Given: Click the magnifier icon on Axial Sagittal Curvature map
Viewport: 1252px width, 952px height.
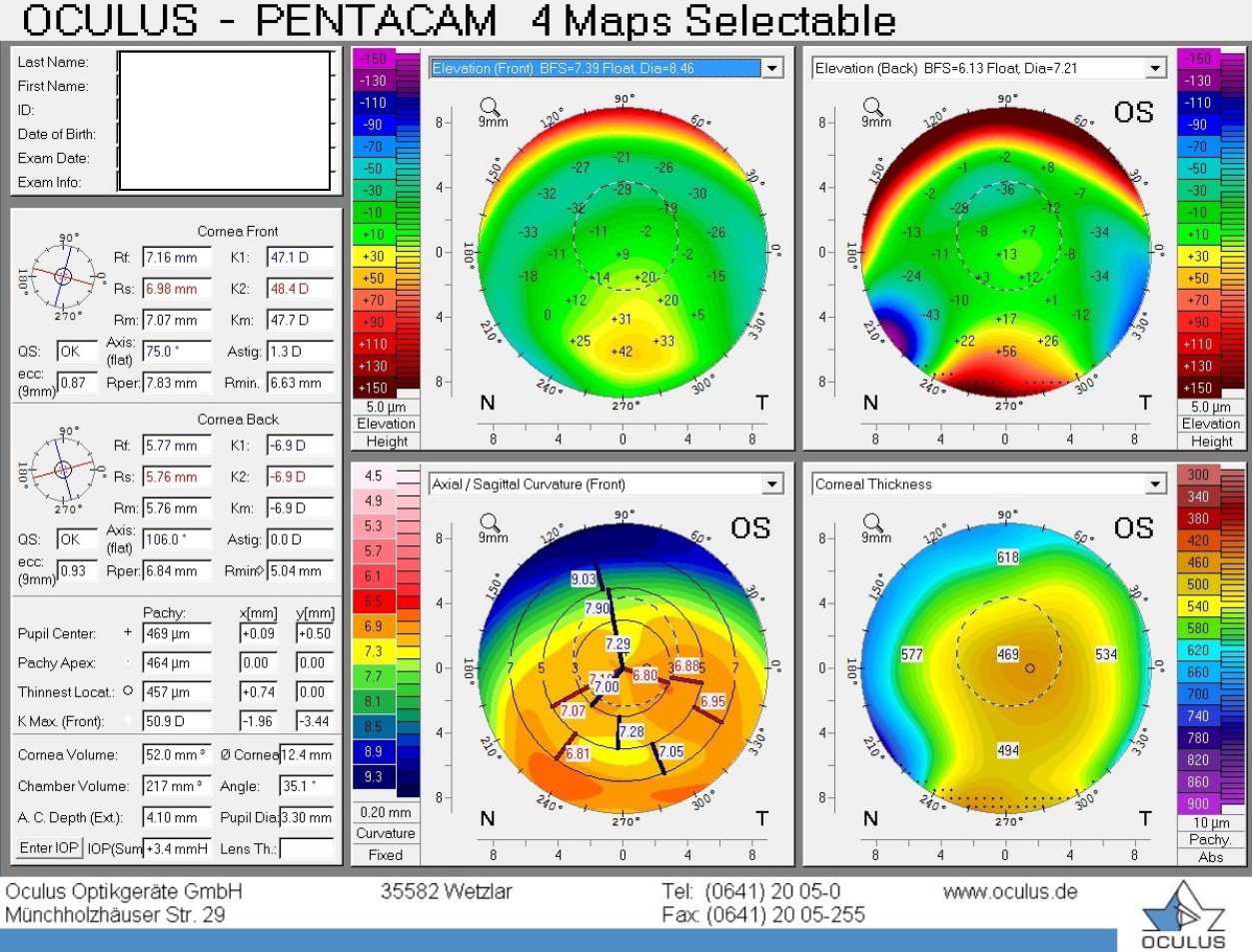Looking at the screenshot, I should point(489,522).
